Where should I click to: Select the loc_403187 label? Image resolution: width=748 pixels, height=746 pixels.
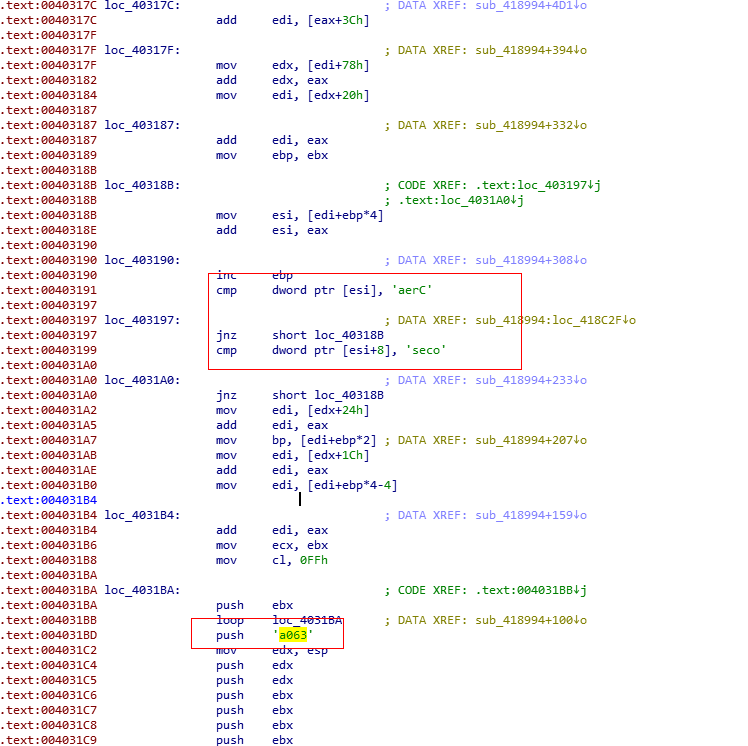(x=142, y=125)
